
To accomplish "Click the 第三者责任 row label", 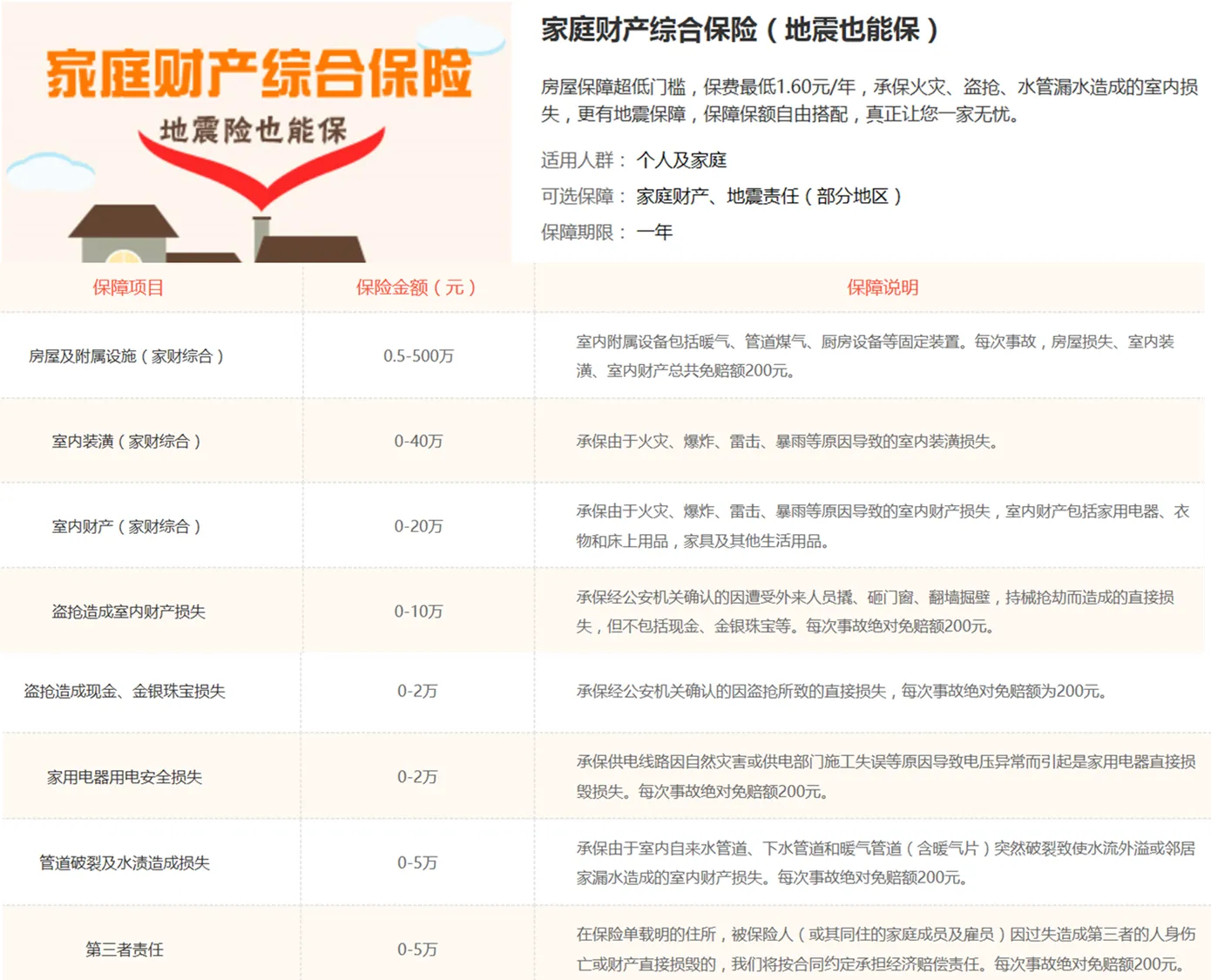I will [x=125, y=950].
